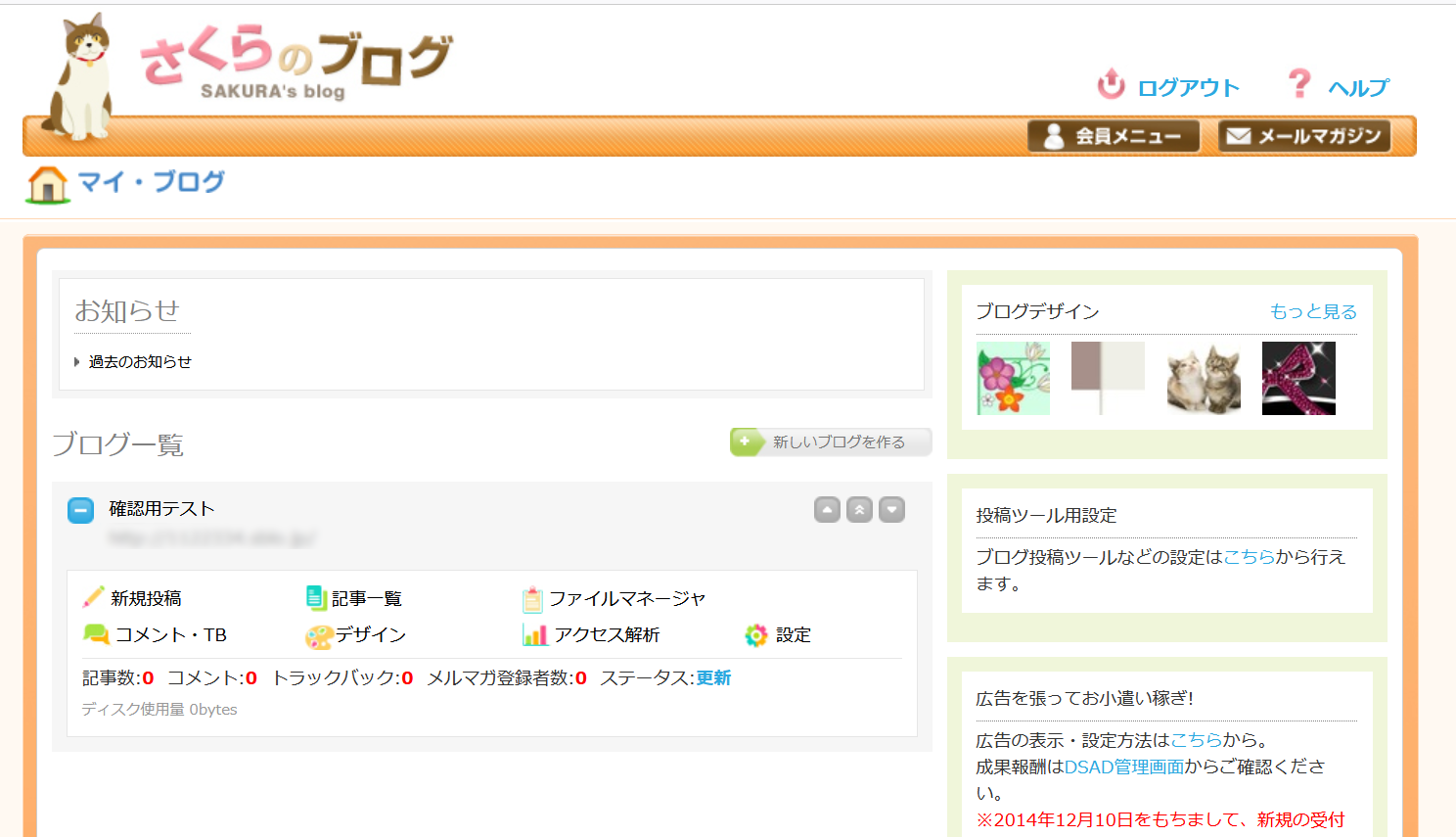Open the メールマガジン menu button
The height and width of the screenshot is (837, 1456).
click(x=1303, y=136)
